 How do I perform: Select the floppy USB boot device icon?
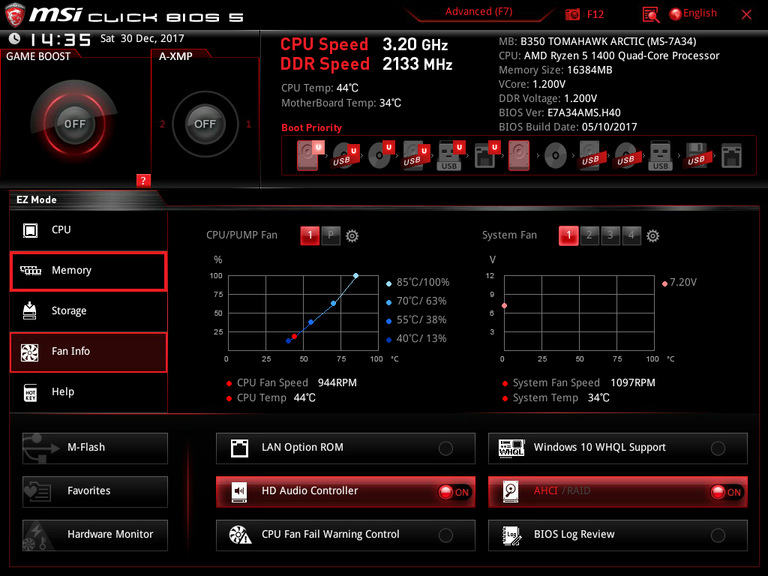(x=696, y=156)
